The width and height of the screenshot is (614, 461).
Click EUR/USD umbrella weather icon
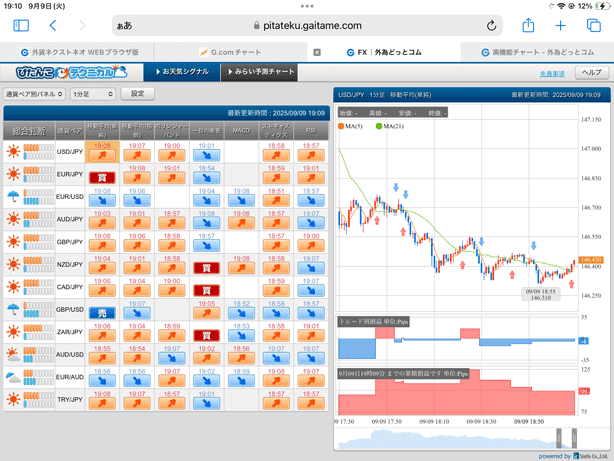13,196
